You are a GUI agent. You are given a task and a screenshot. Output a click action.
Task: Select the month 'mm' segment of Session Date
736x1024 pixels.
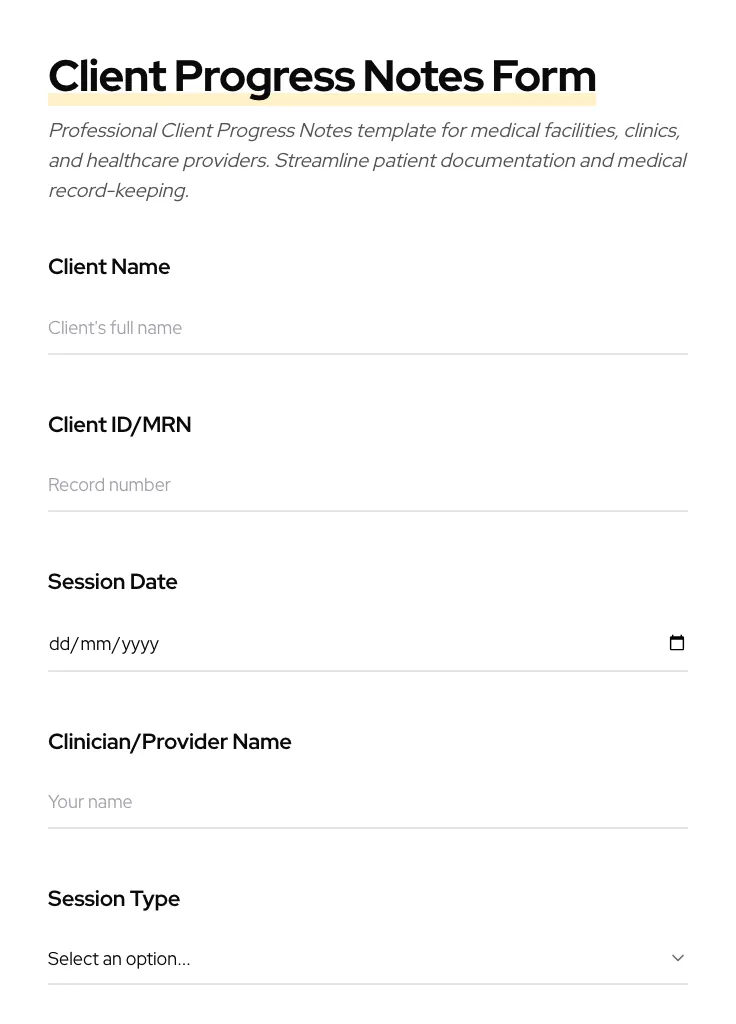[x=96, y=644]
